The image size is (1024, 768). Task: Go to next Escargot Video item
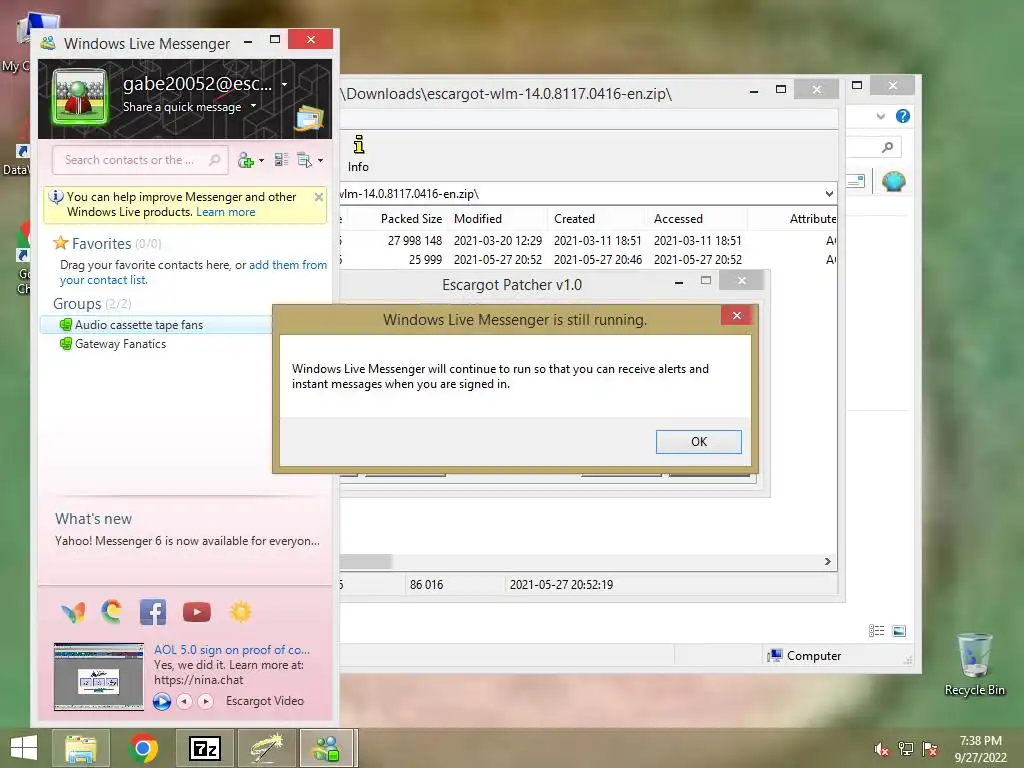click(206, 701)
